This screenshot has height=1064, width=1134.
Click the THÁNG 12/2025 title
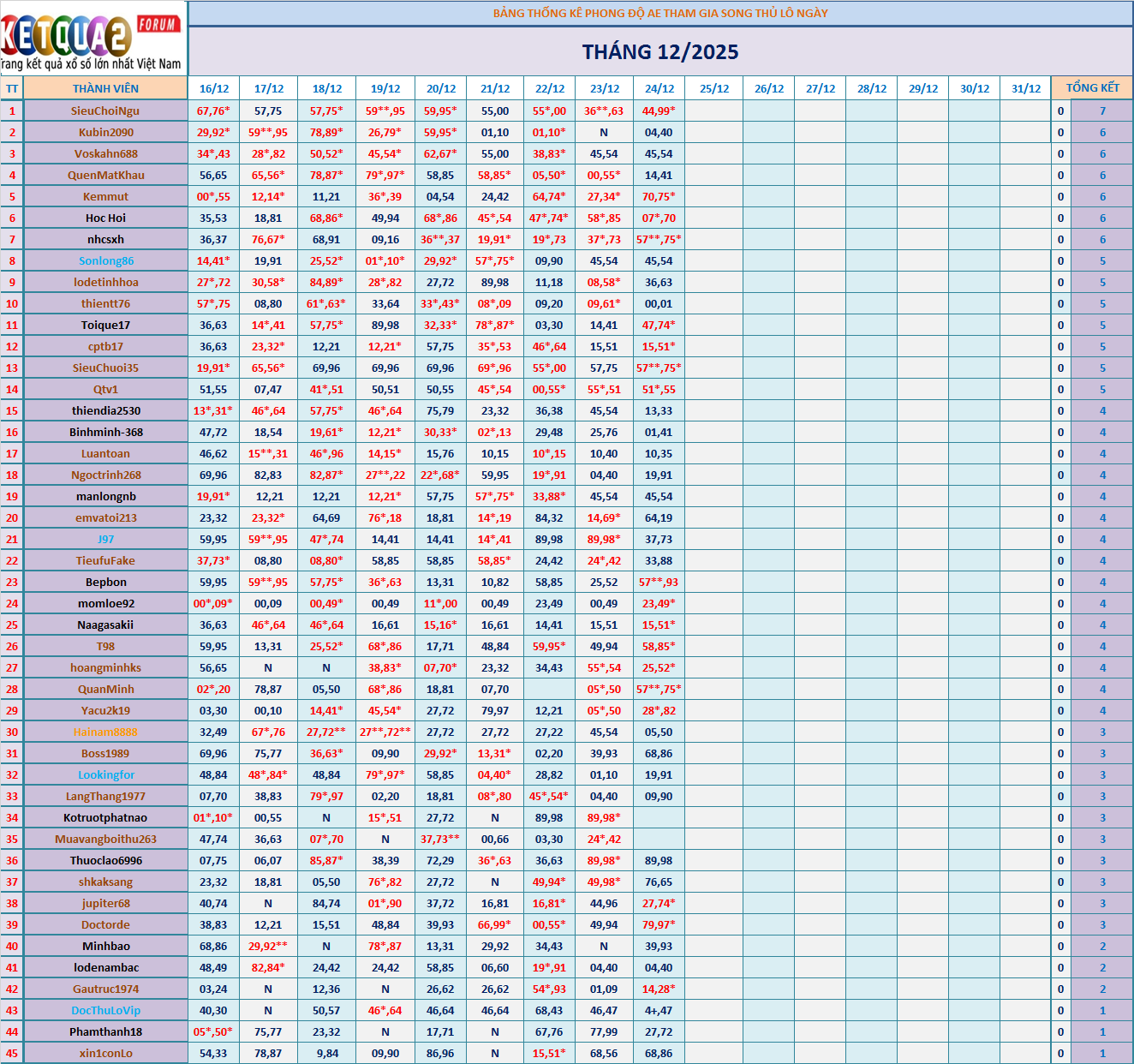(660, 52)
